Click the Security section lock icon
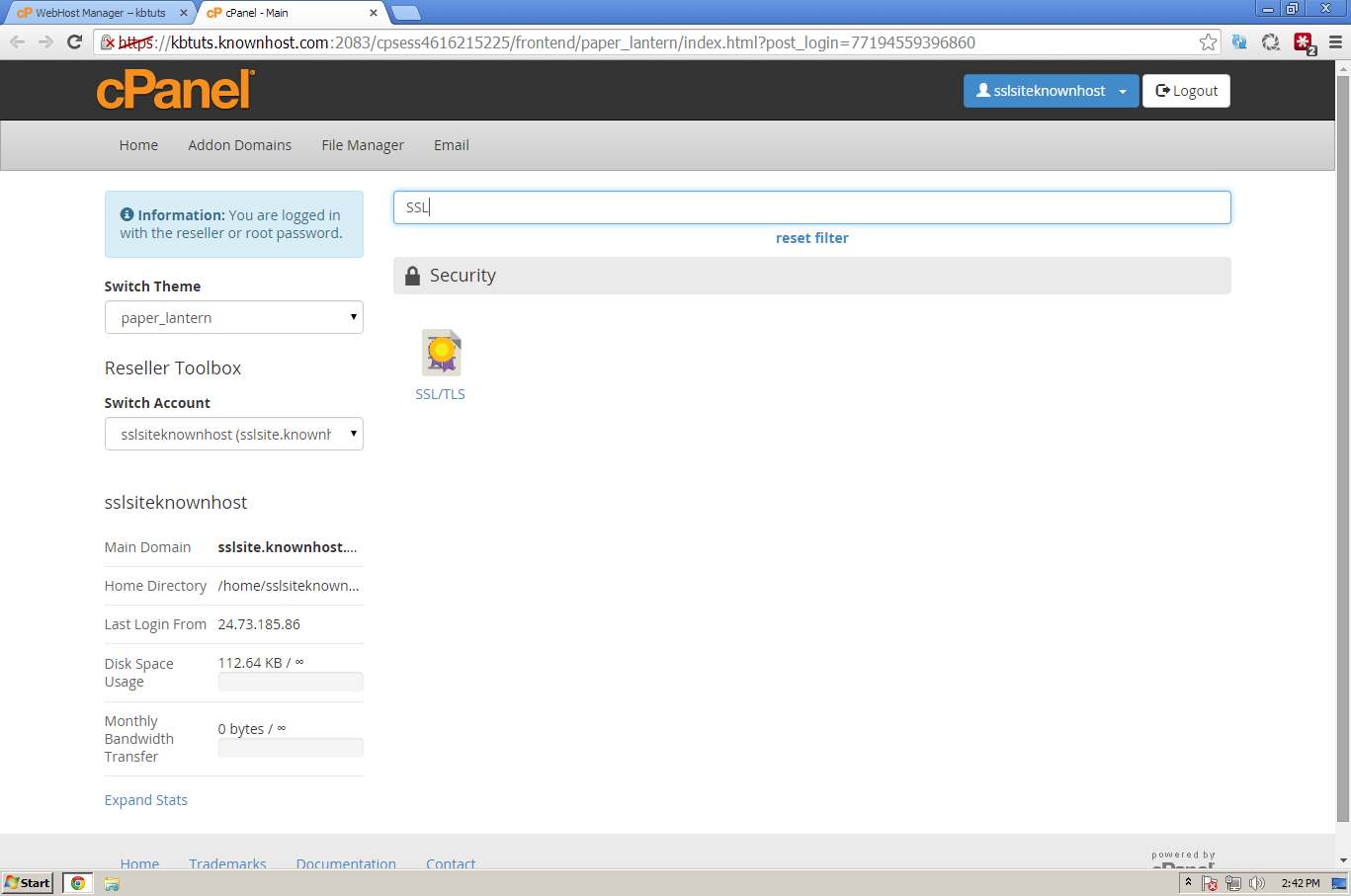 412,276
